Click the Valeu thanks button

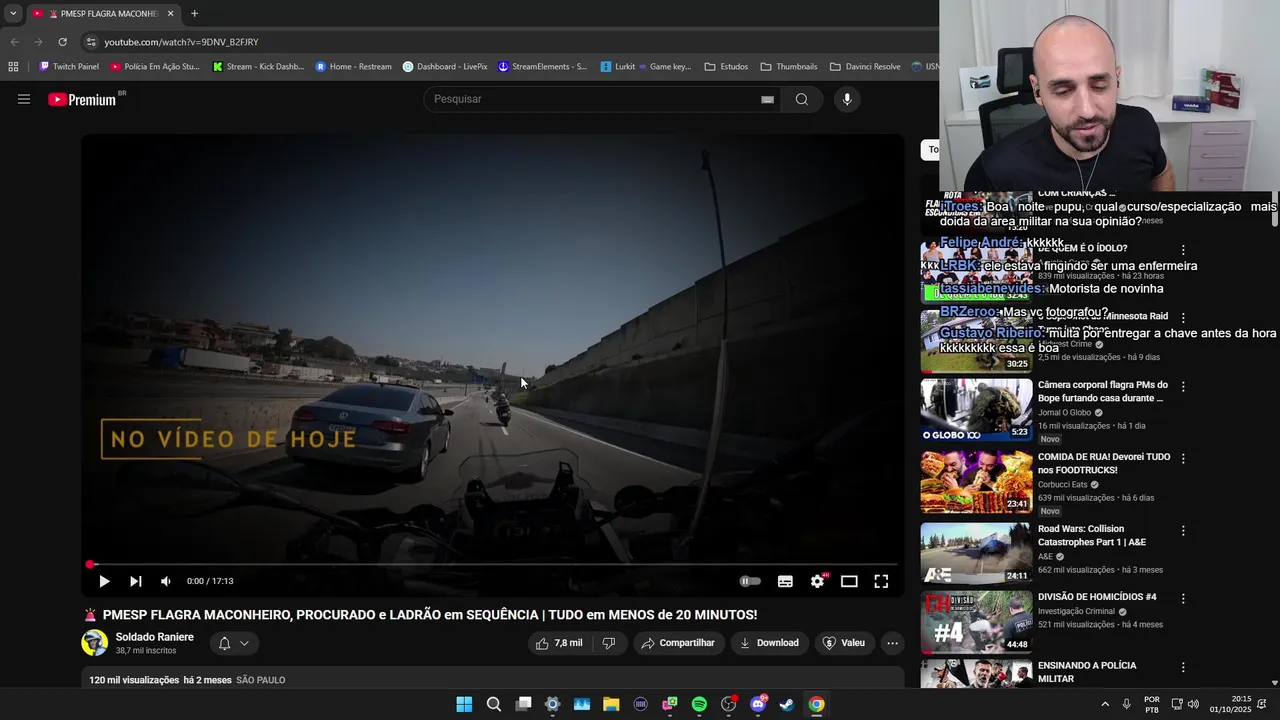click(843, 643)
